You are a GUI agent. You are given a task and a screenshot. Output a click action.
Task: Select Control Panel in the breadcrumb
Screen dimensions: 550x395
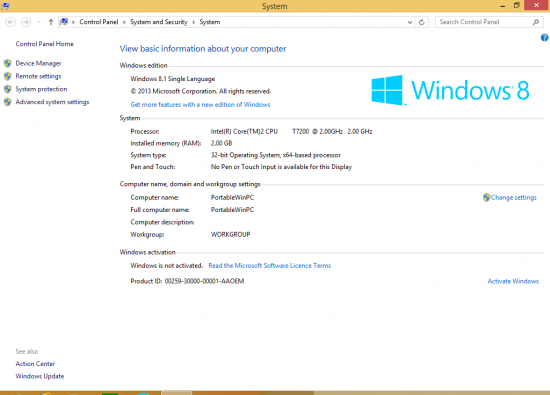point(99,22)
